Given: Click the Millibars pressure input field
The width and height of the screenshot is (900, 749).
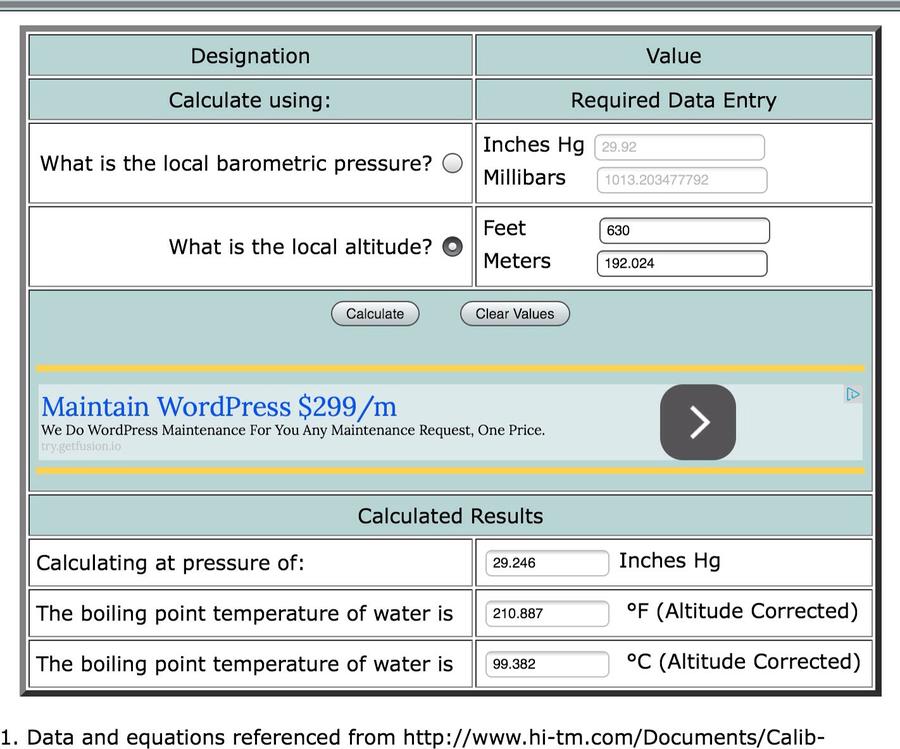Looking at the screenshot, I should click(682, 180).
